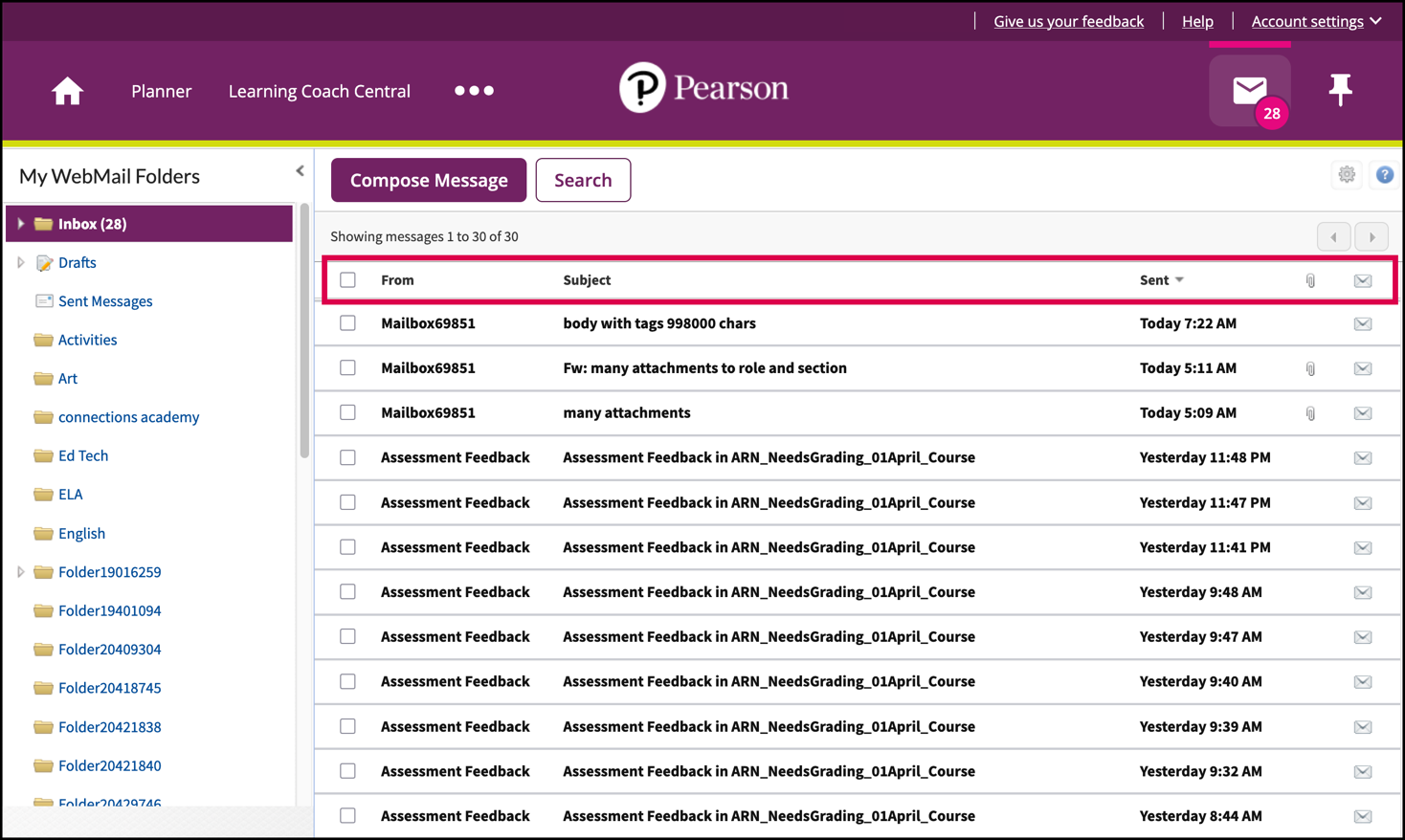The height and width of the screenshot is (840, 1405).
Task: Open Learning Coach Central
Action: 319,91
